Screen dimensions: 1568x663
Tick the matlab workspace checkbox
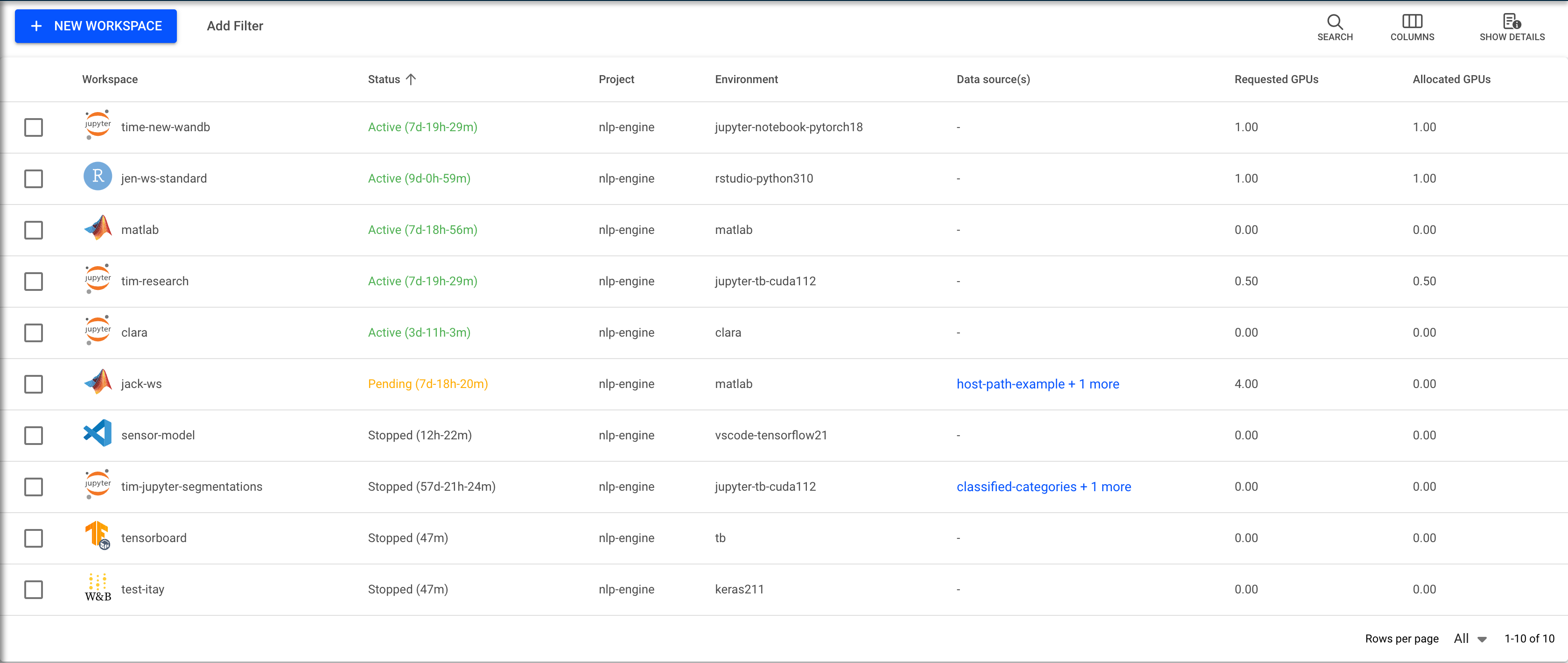pos(34,230)
